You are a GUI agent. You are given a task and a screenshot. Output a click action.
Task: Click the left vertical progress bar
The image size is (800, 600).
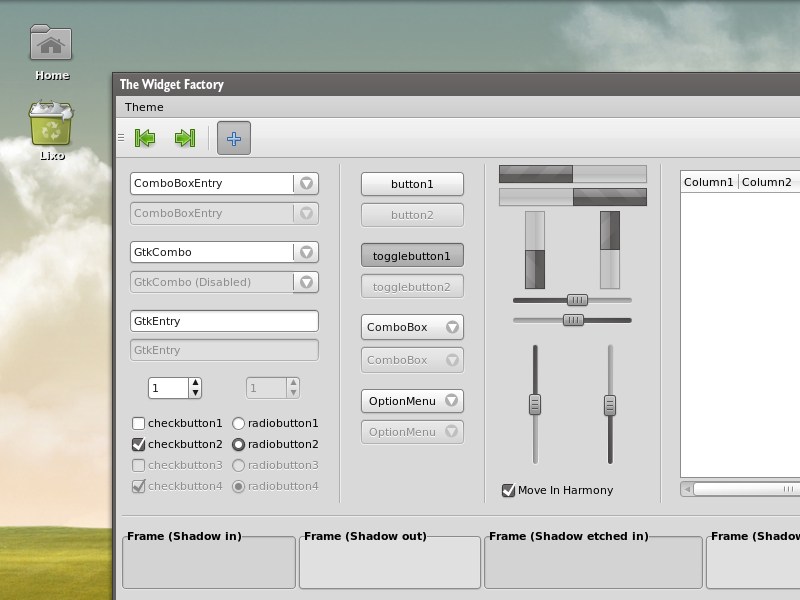pyautogui.click(x=535, y=250)
